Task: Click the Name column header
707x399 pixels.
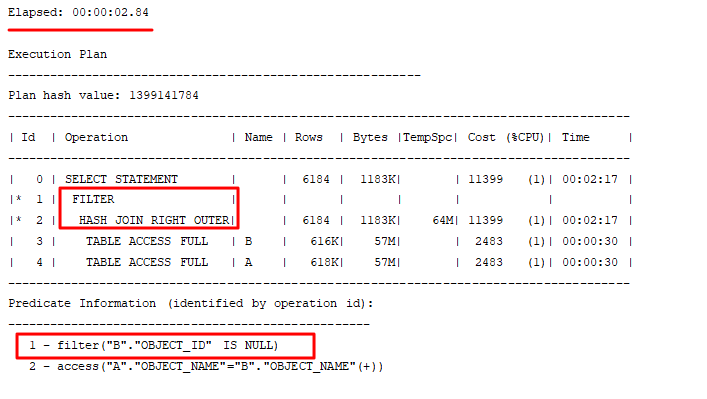Action: (258, 137)
